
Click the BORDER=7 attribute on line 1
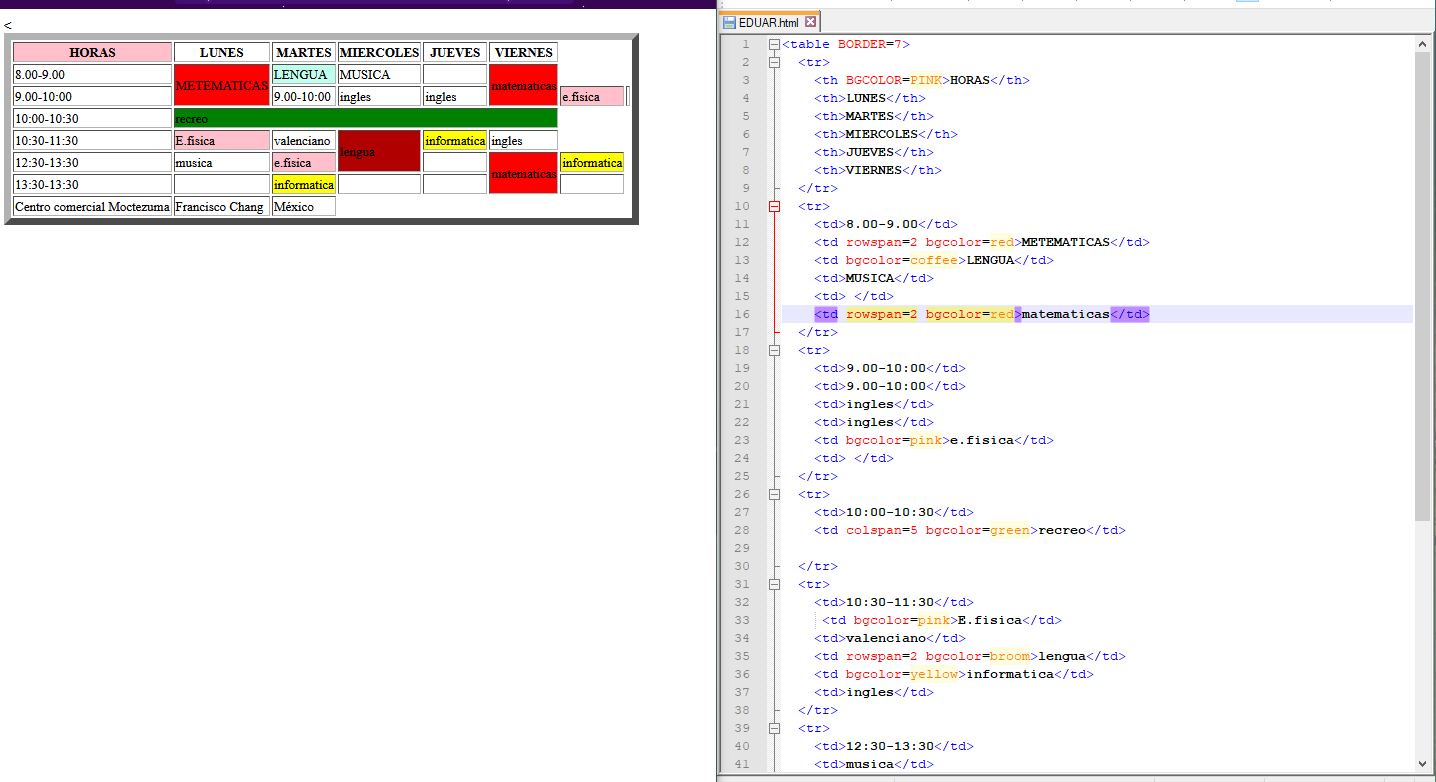click(x=870, y=44)
